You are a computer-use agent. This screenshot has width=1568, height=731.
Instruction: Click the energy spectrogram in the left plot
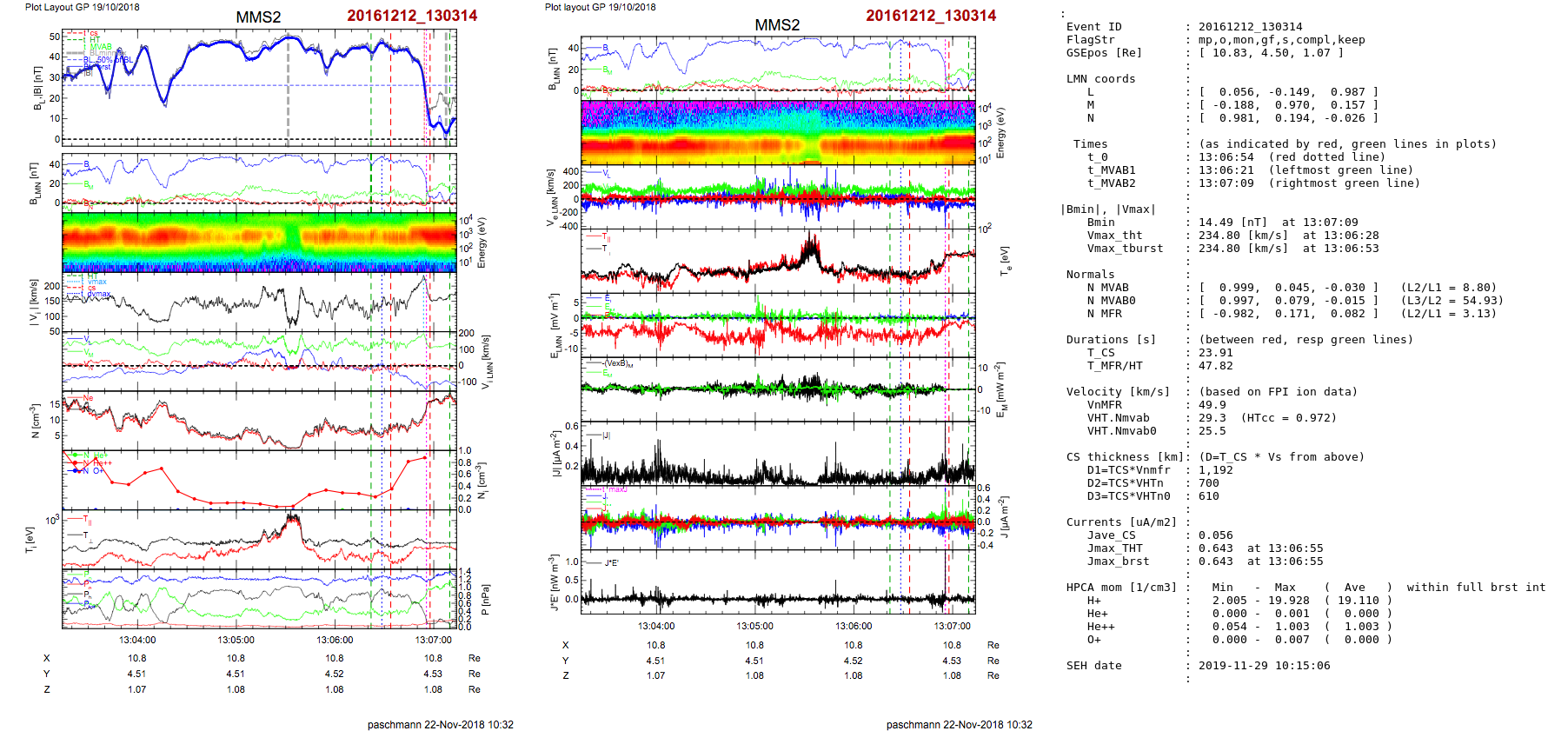point(259,242)
